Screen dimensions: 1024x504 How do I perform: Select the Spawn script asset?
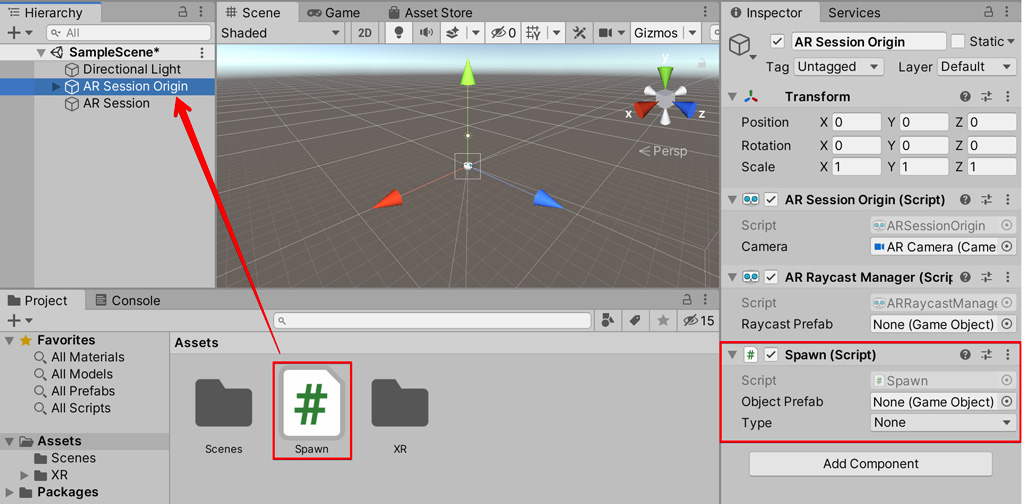point(312,410)
